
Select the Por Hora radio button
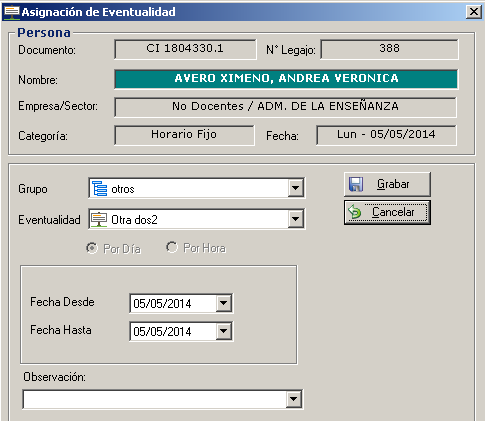tap(172, 247)
